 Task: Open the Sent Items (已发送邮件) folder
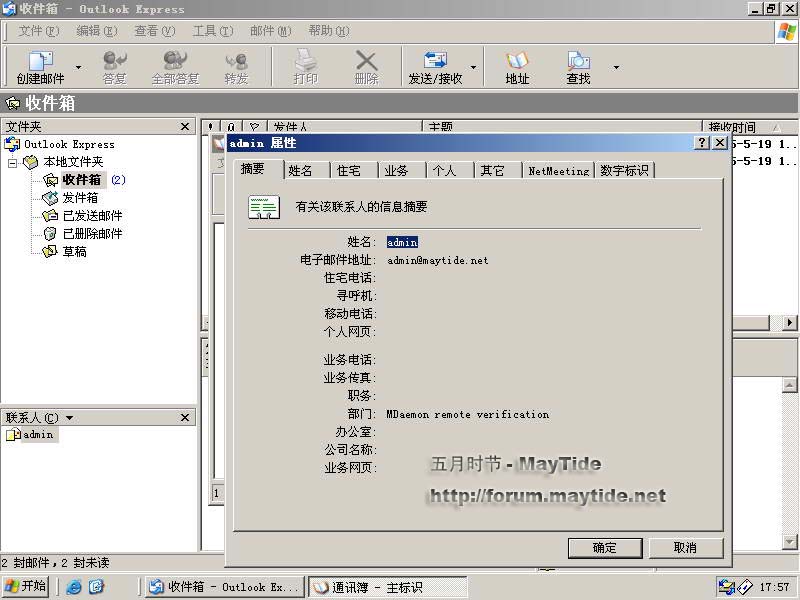(x=91, y=216)
